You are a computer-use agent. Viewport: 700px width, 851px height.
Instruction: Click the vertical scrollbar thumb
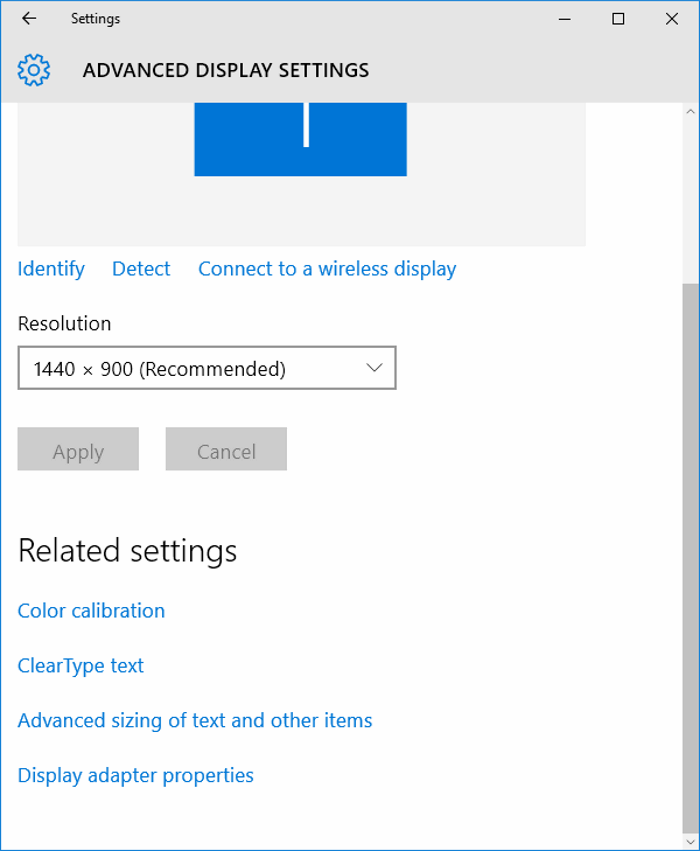click(690, 558)
